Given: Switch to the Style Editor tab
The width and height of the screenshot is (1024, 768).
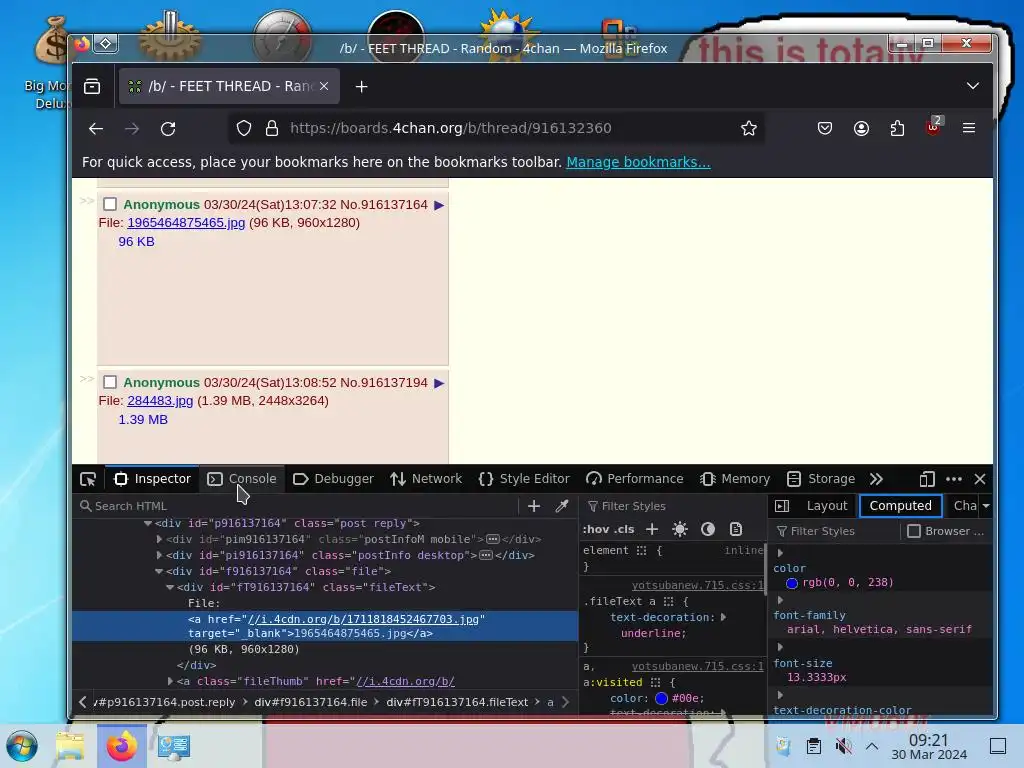Looking at the screenshot, I should tap(524, 479).
